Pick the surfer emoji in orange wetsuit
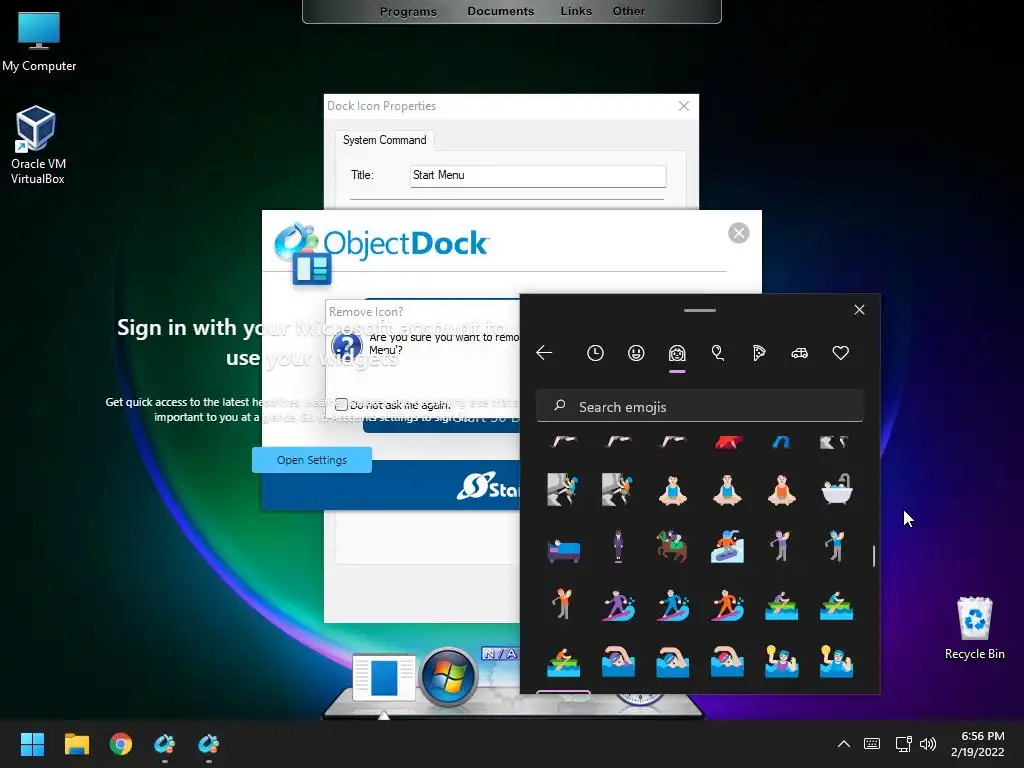Image resolution: width=1024 pixels, height=768 pixels. click(727, 605)
